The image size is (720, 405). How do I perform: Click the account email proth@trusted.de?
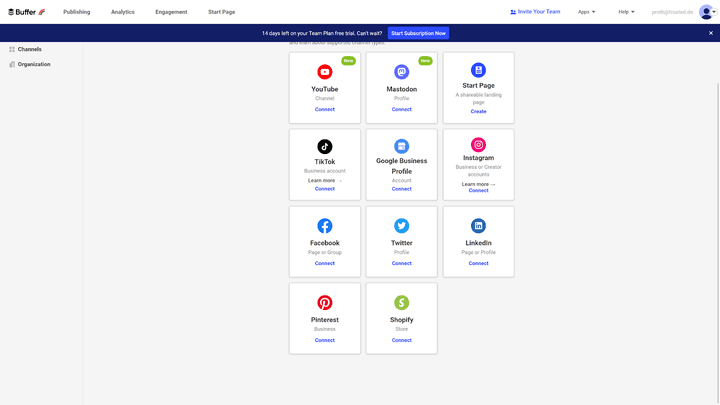[x=672, y=12]
